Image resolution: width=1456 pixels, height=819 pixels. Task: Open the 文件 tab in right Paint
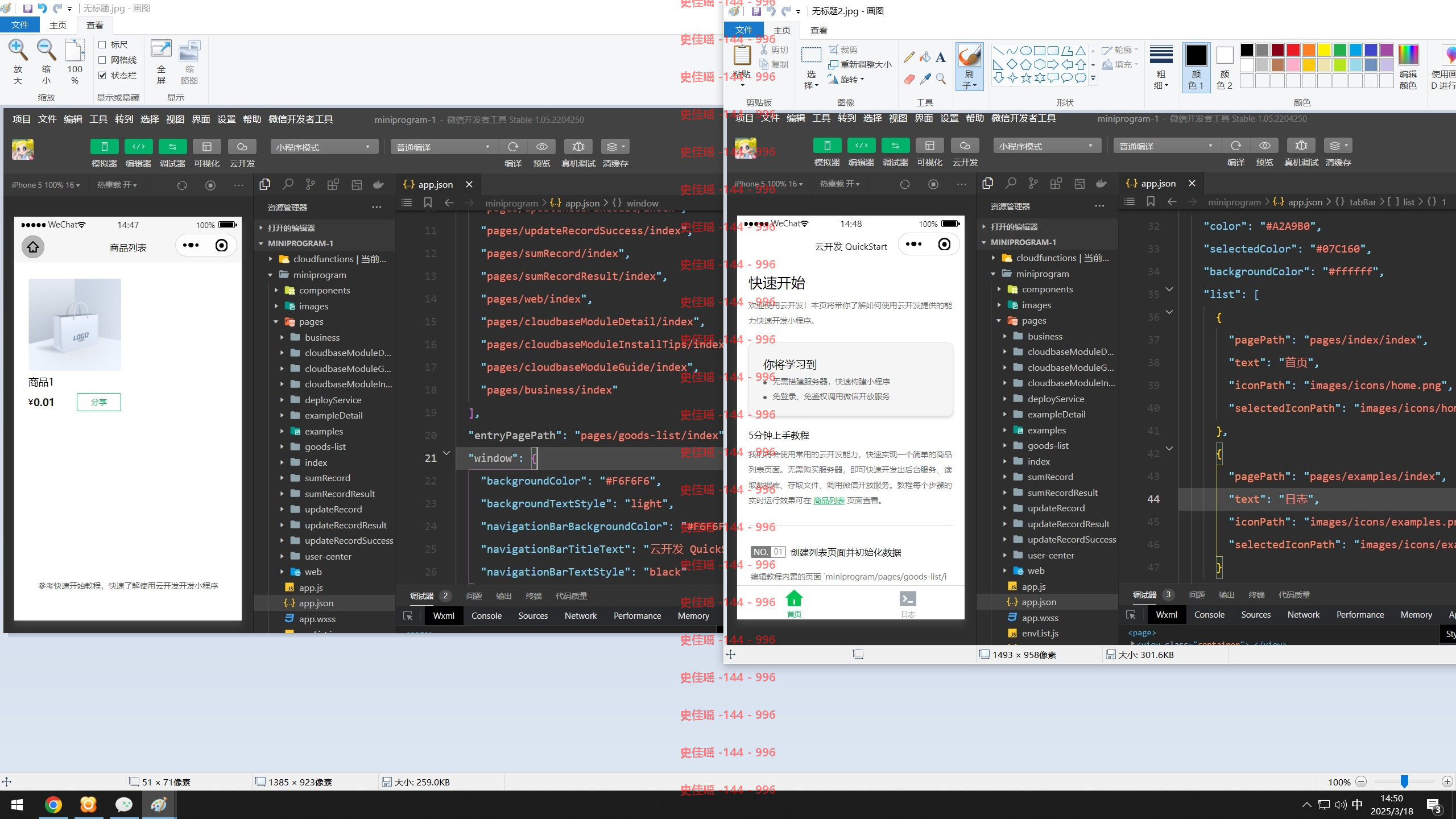coord(743,30)
